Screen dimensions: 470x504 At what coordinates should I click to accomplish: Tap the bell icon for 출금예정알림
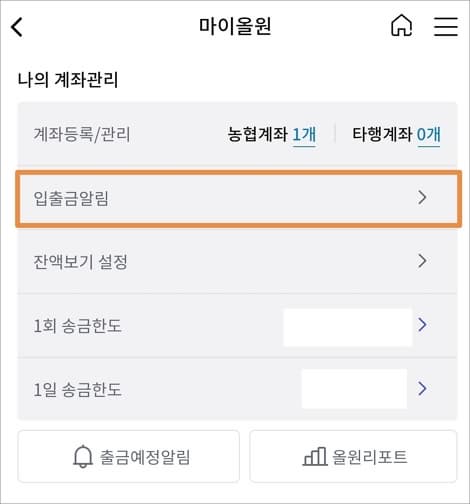[82, 456]
